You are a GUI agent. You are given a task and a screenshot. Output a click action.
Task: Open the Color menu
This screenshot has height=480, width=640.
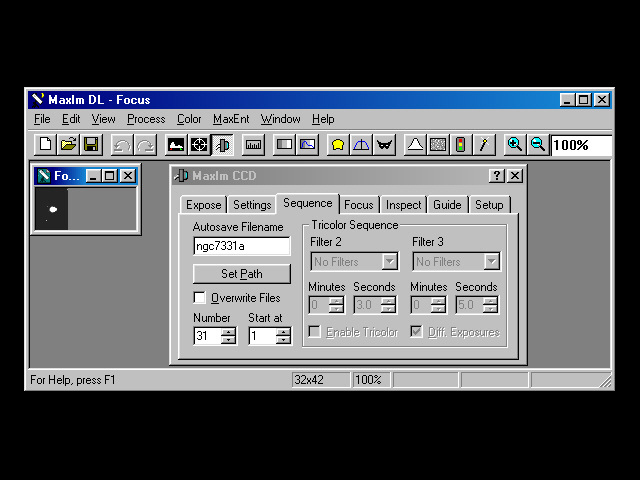189,119
